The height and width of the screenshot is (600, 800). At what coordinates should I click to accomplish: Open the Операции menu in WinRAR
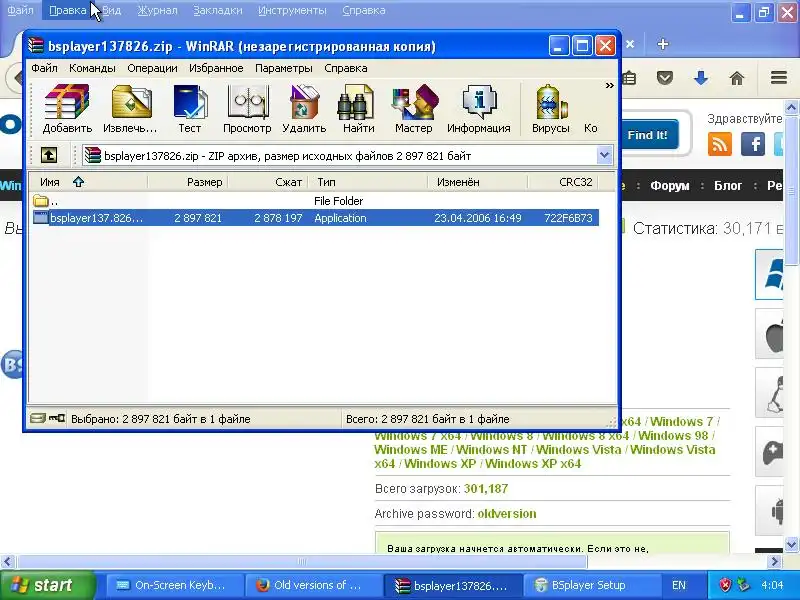pyautogui.click(x=153, y=68)
